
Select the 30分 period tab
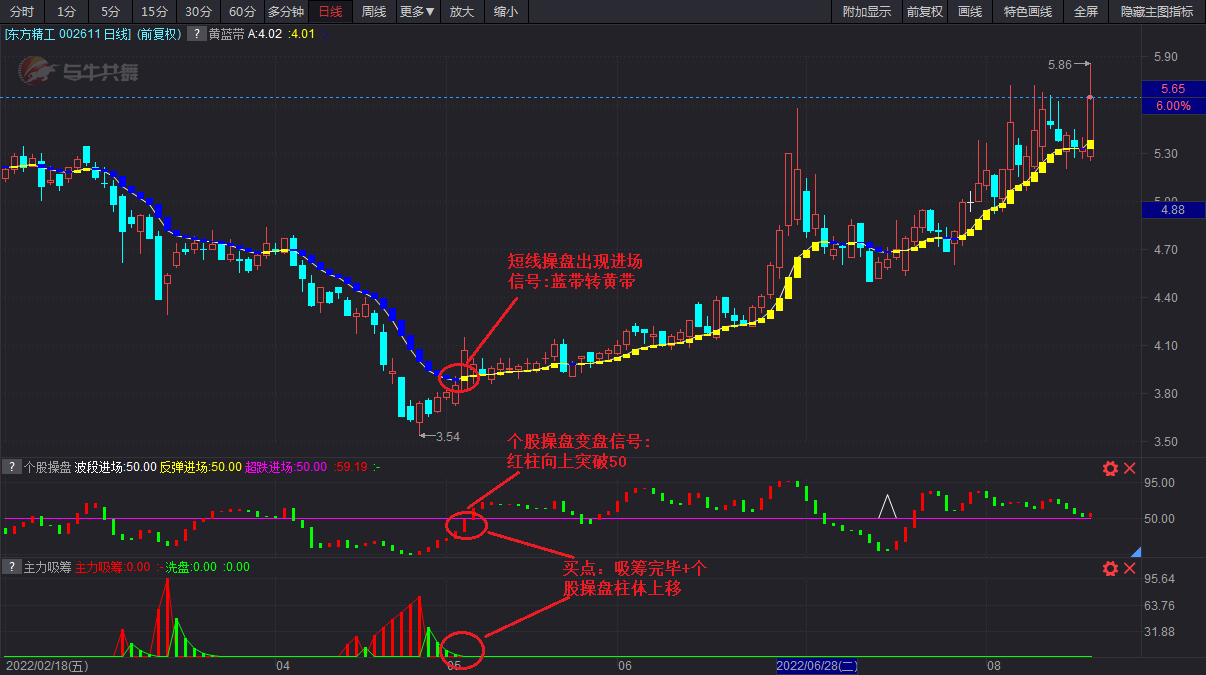(x=198, y=12)
